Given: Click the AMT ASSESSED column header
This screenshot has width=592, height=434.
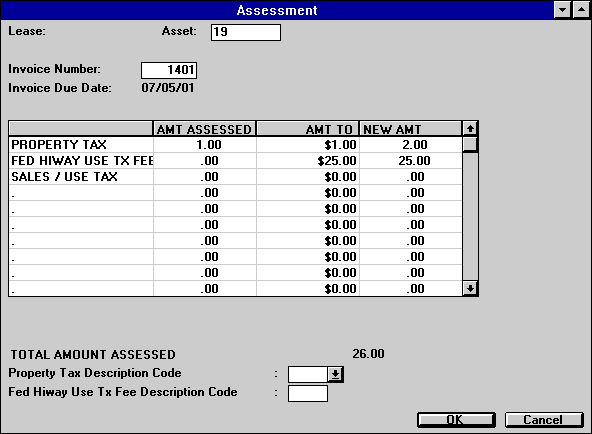Looking at the screenshot, I should pyautogui.click(x=205, y=129).
